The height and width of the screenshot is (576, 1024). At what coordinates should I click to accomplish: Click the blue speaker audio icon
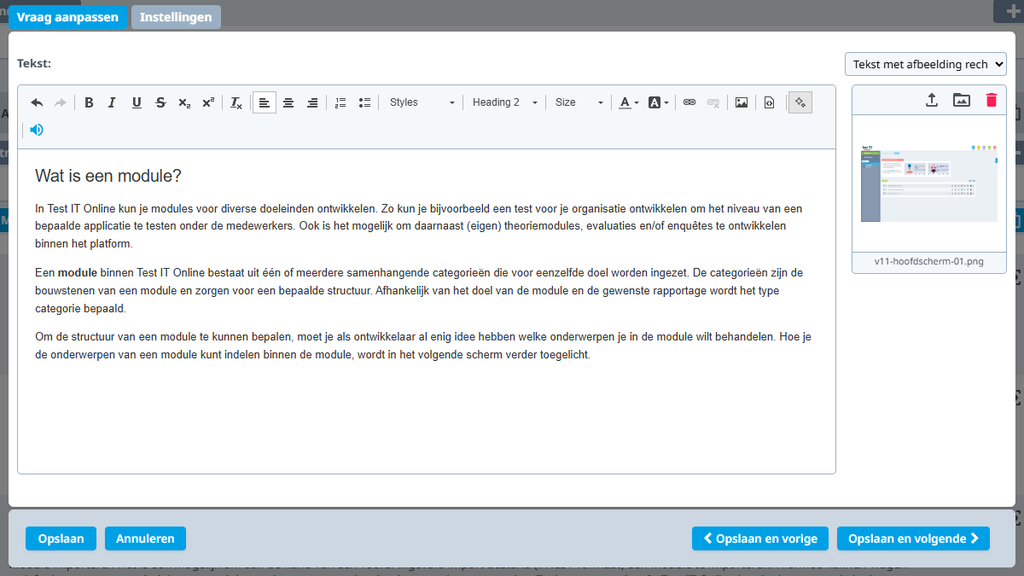pos(37,130)
